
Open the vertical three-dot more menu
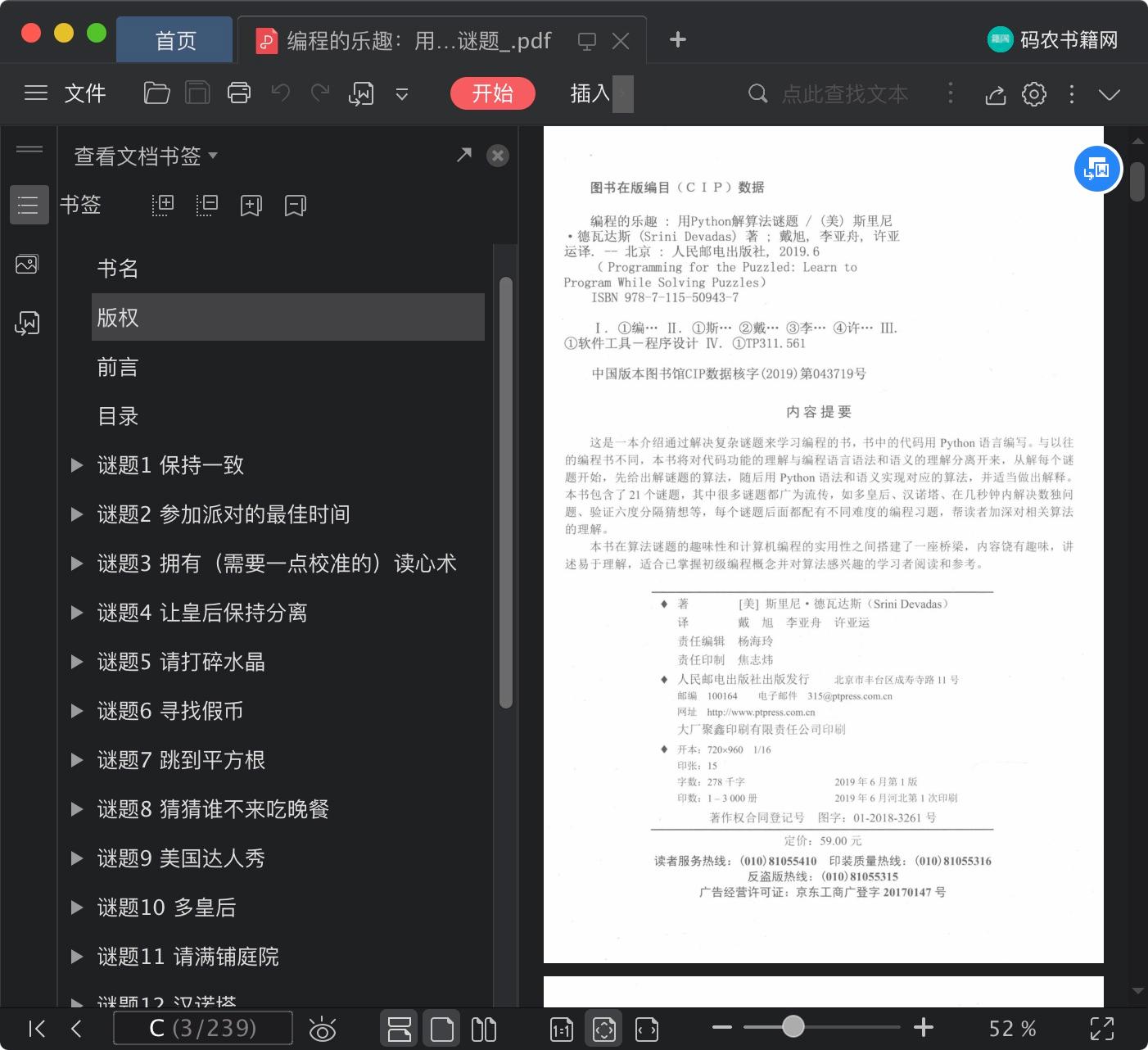1072,94
